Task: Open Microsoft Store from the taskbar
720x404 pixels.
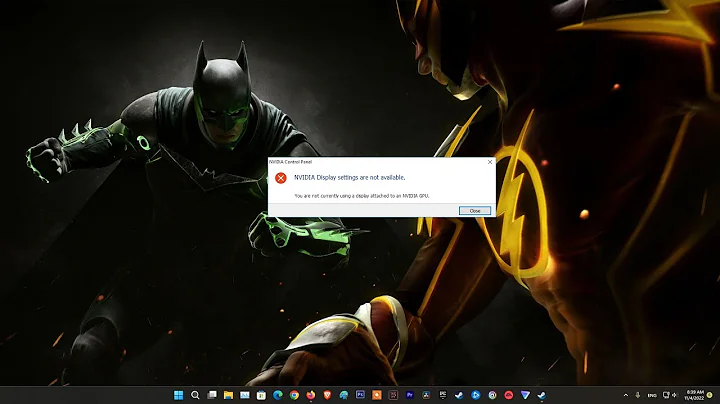Action: click(261, 395)
